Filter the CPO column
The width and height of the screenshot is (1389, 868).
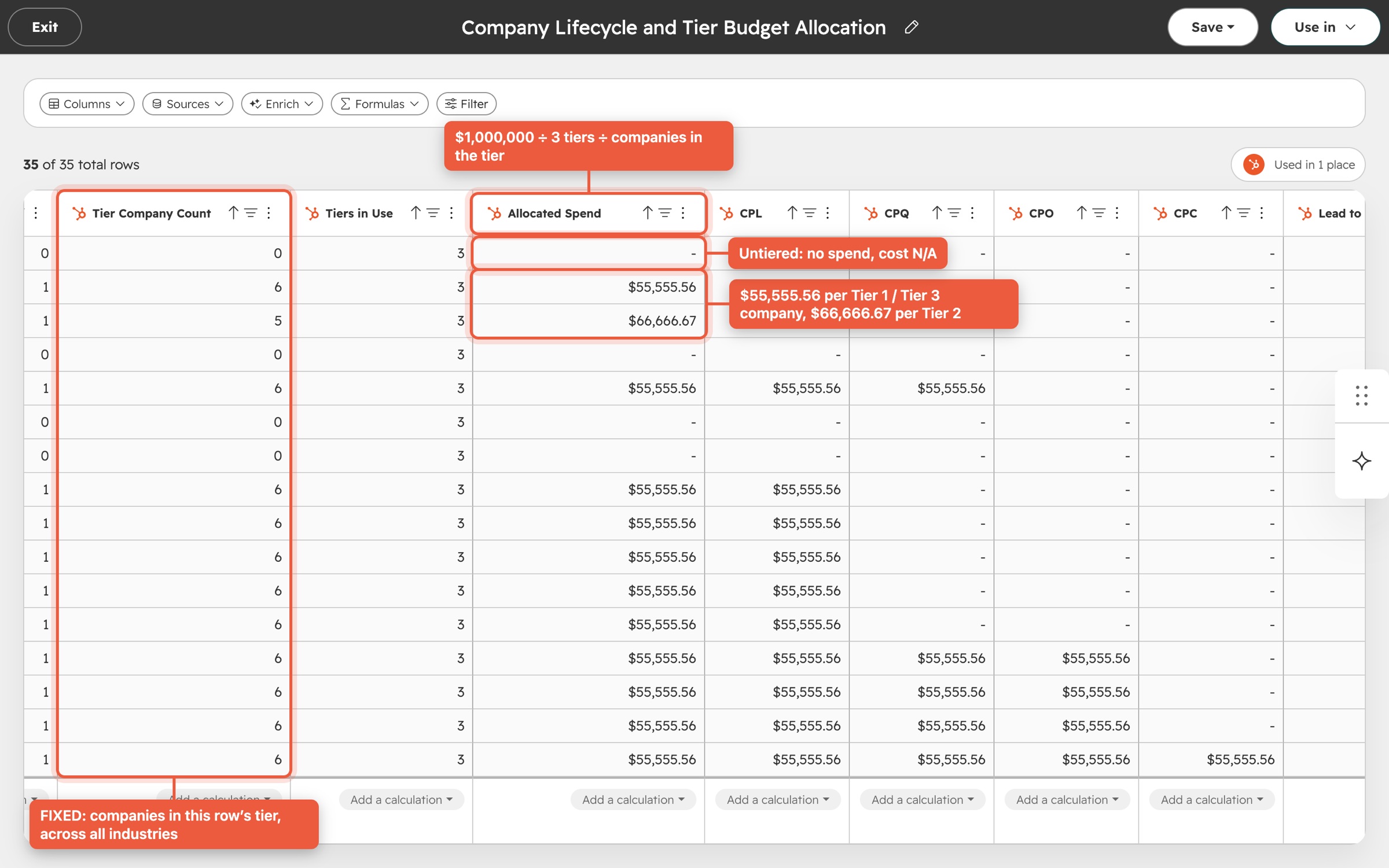(1099, 213)
